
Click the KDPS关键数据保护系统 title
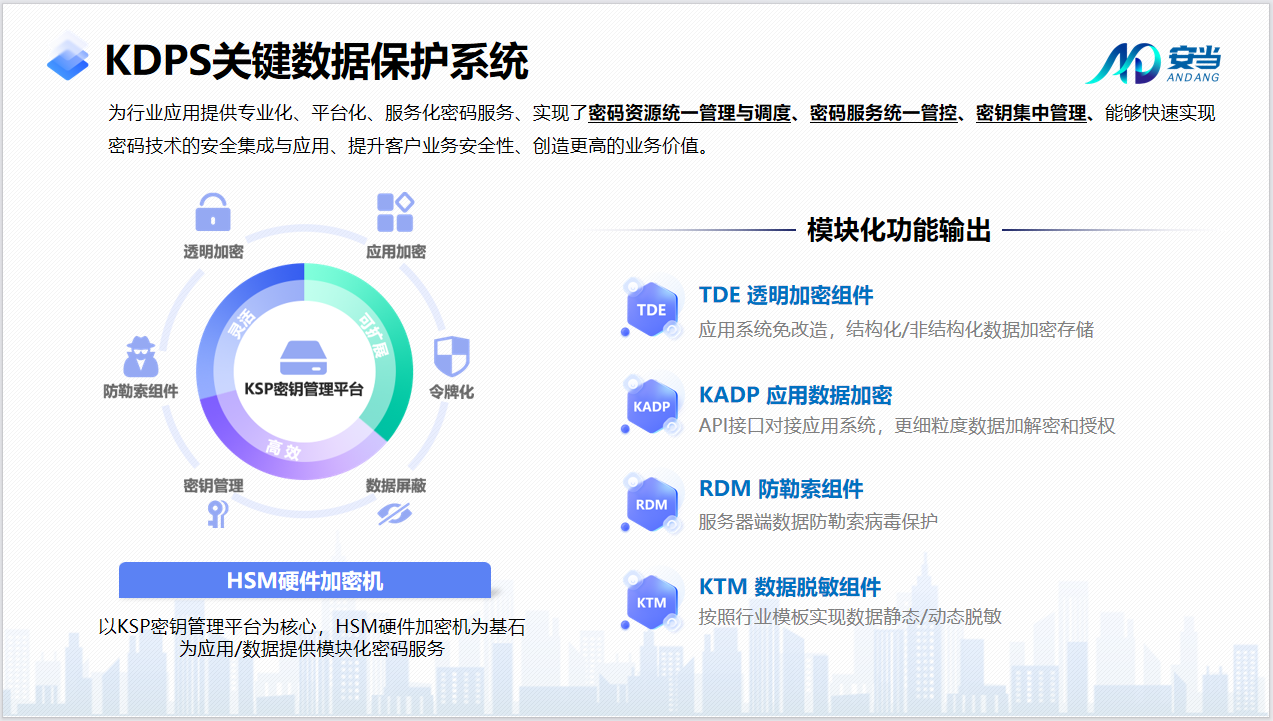point(316,61)
